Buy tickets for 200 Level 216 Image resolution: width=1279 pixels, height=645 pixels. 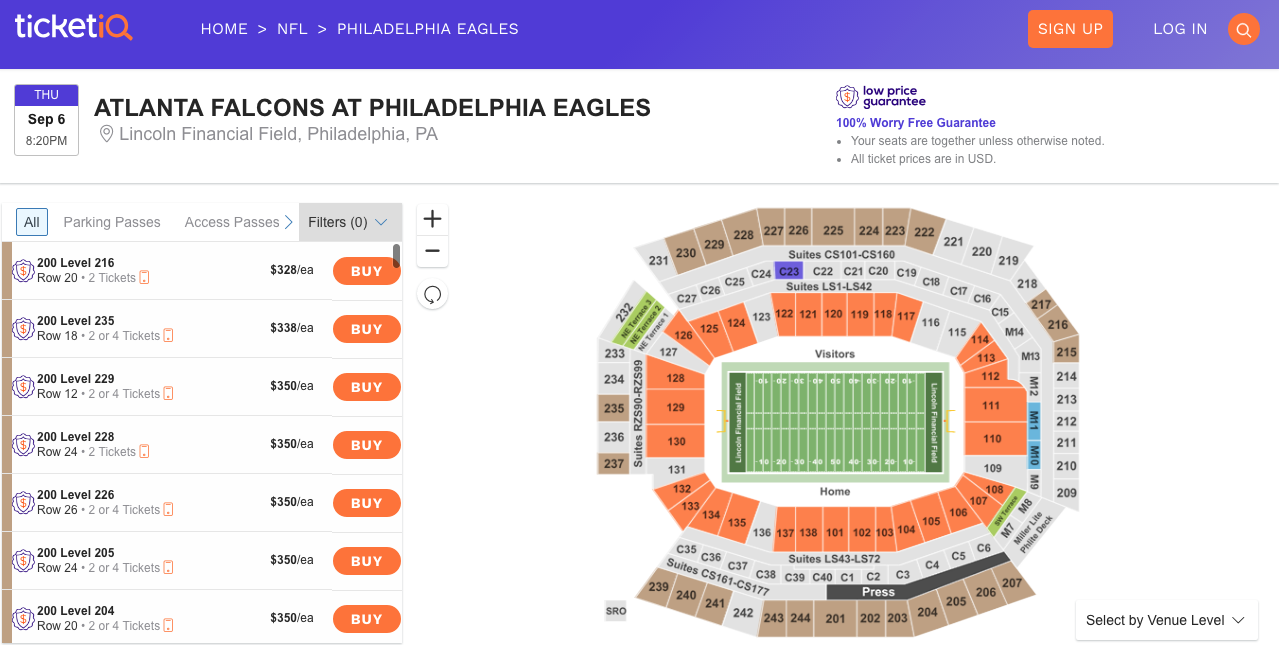[x=366, y=270]
